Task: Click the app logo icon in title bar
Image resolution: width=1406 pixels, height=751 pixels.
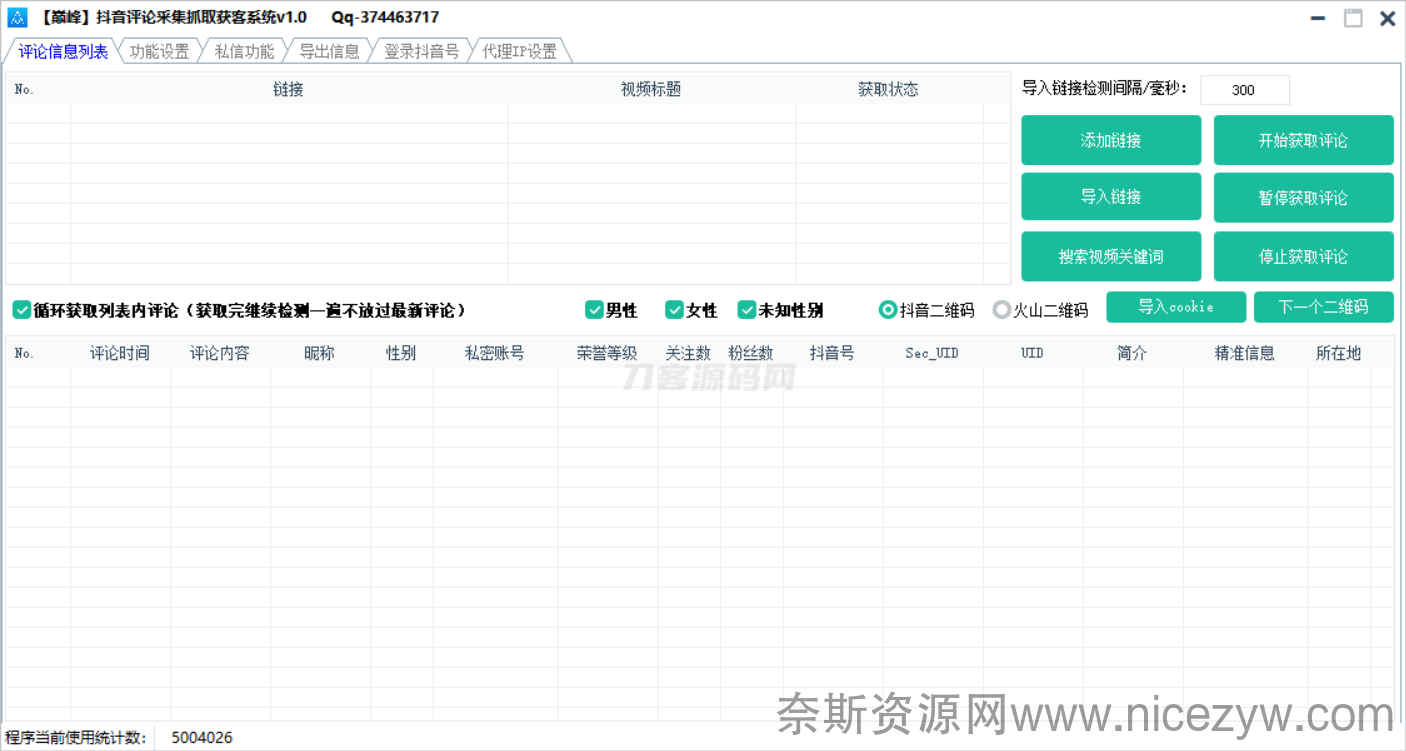Action: [x=16, y=17]
